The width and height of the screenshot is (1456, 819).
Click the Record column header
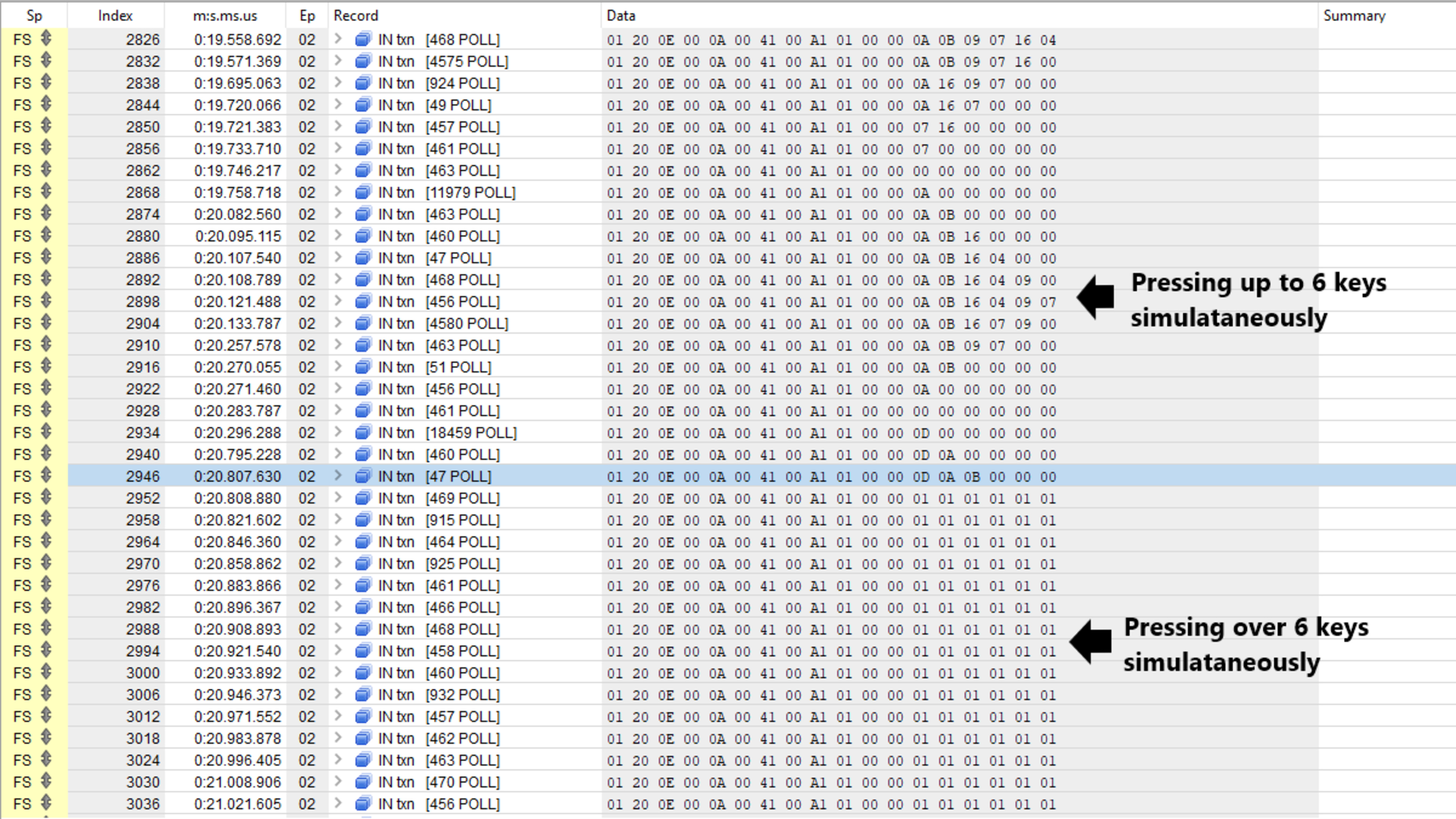tap(356, 15)
